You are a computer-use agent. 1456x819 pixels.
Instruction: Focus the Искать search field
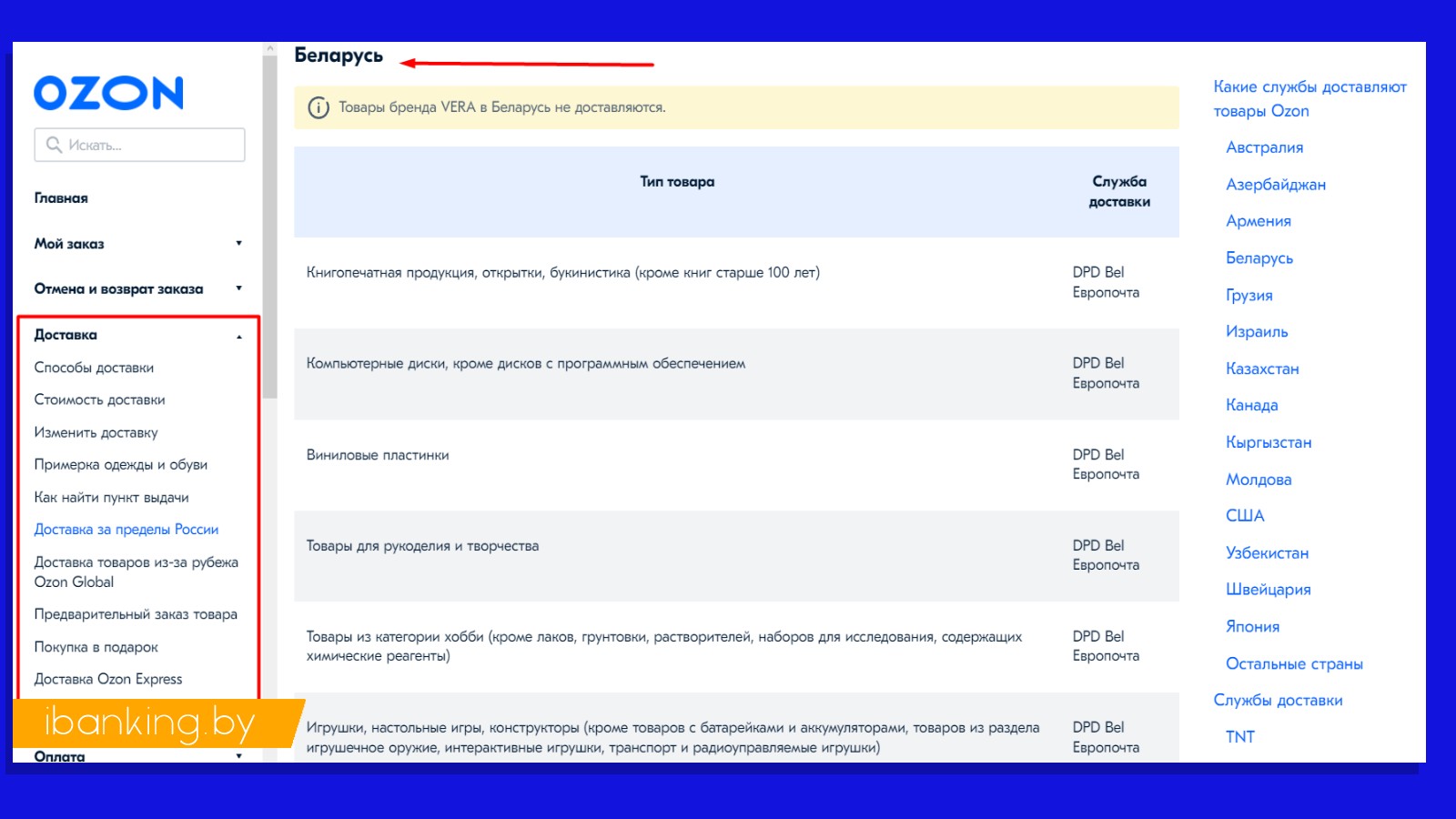click(139, 145)
